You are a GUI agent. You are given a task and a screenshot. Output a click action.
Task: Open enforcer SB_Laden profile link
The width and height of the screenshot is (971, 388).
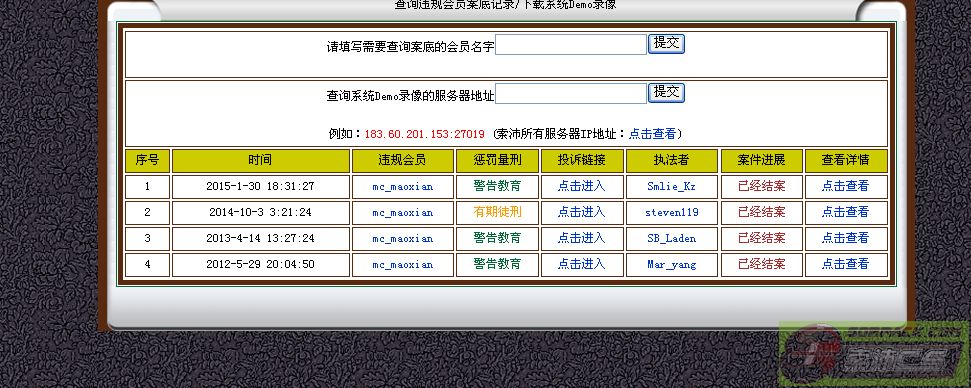click(671, 238)
